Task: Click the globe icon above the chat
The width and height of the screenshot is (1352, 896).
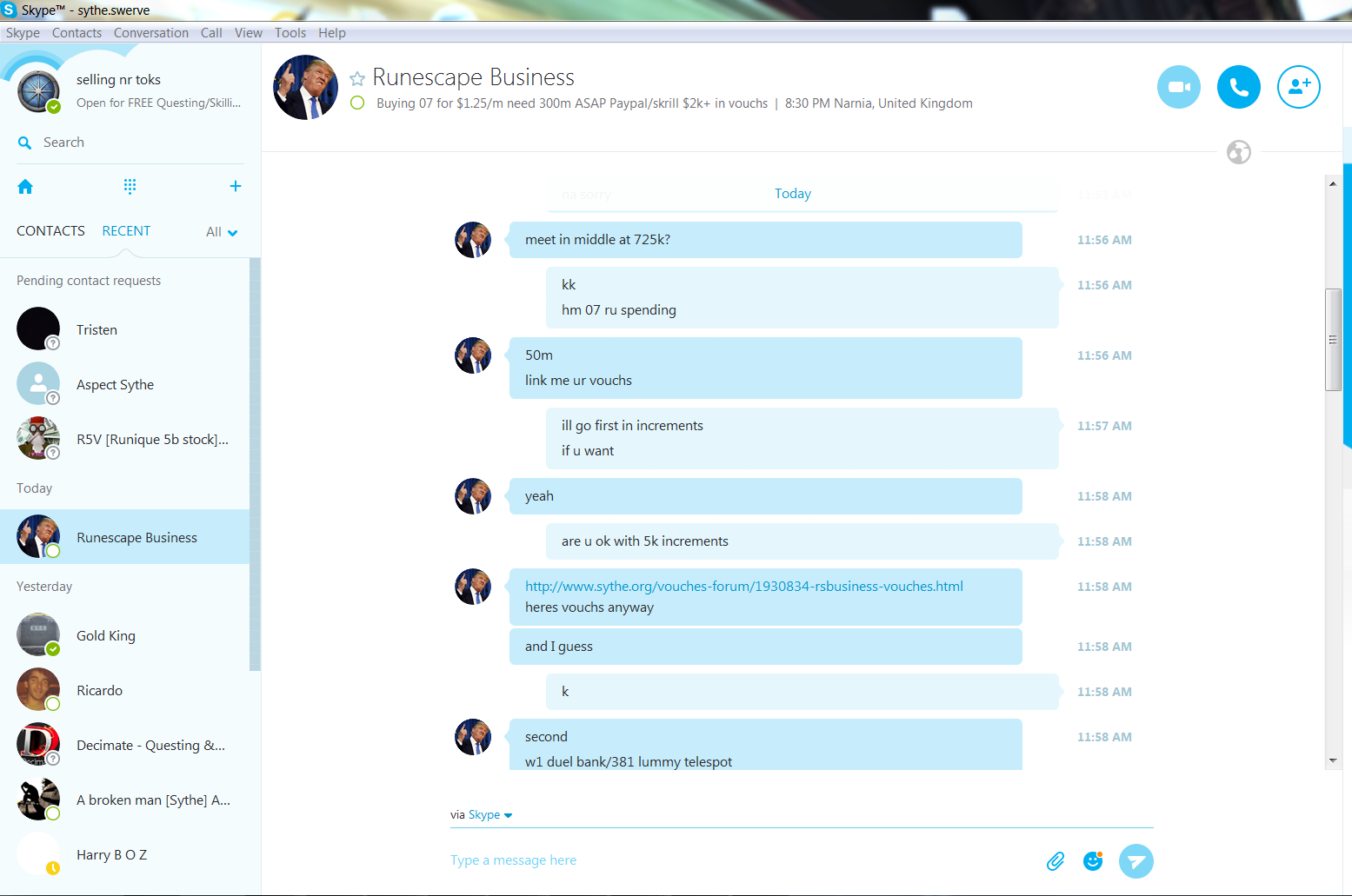Action: tap(1239, 152)
